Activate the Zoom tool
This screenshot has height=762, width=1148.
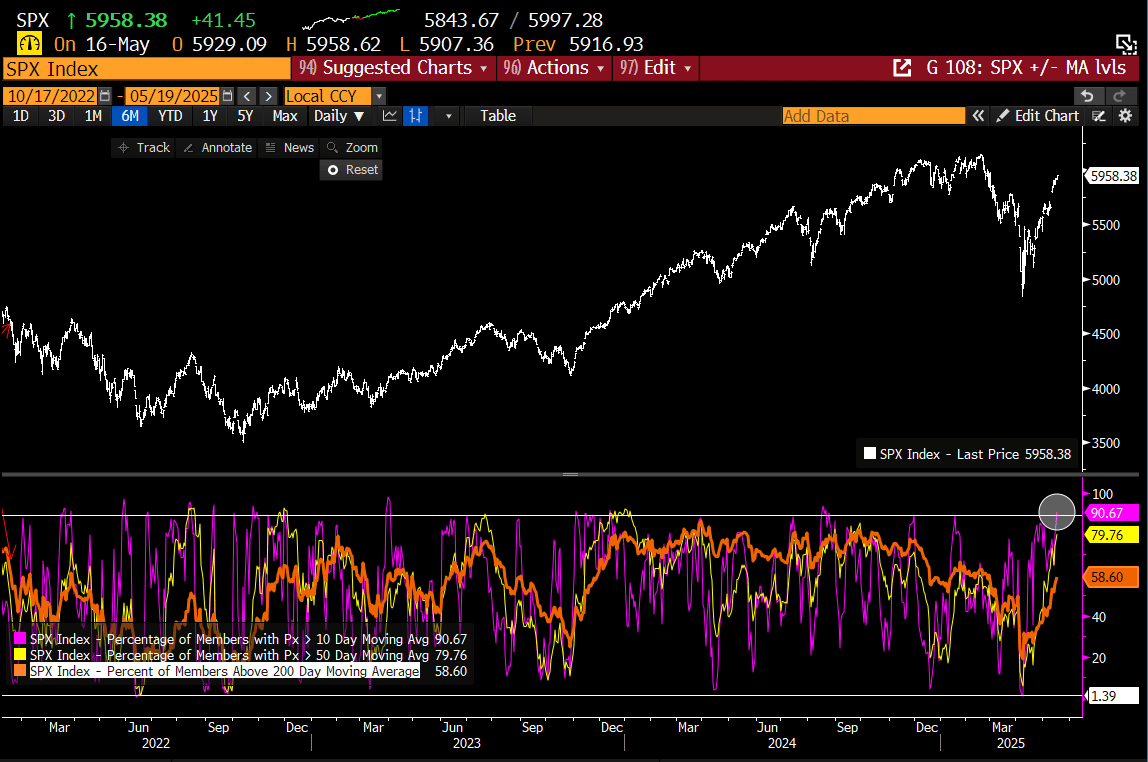pos(352,147)
